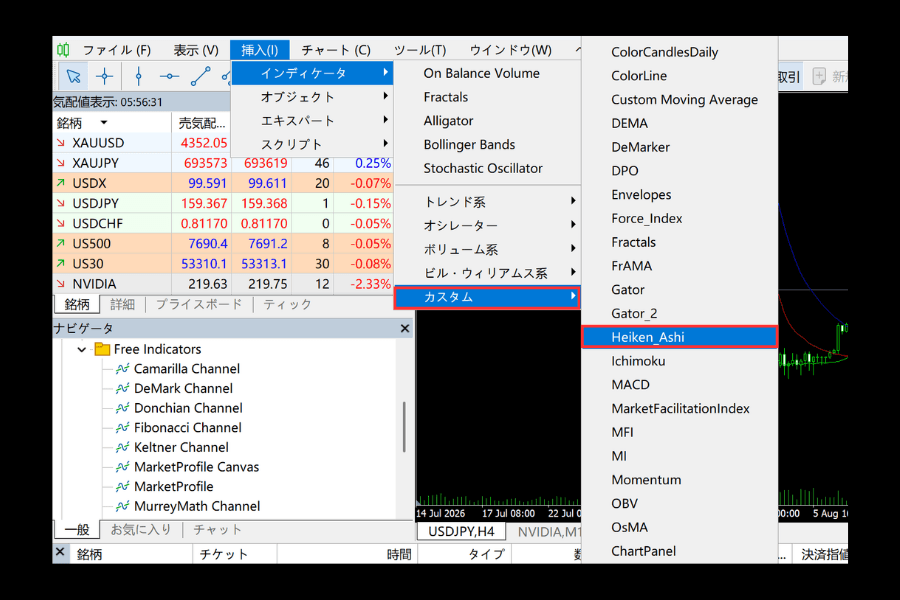Screen dimensions: 900x600
Task: Select the USDJPY,H4 chart tab
Action: coord(461,532)
